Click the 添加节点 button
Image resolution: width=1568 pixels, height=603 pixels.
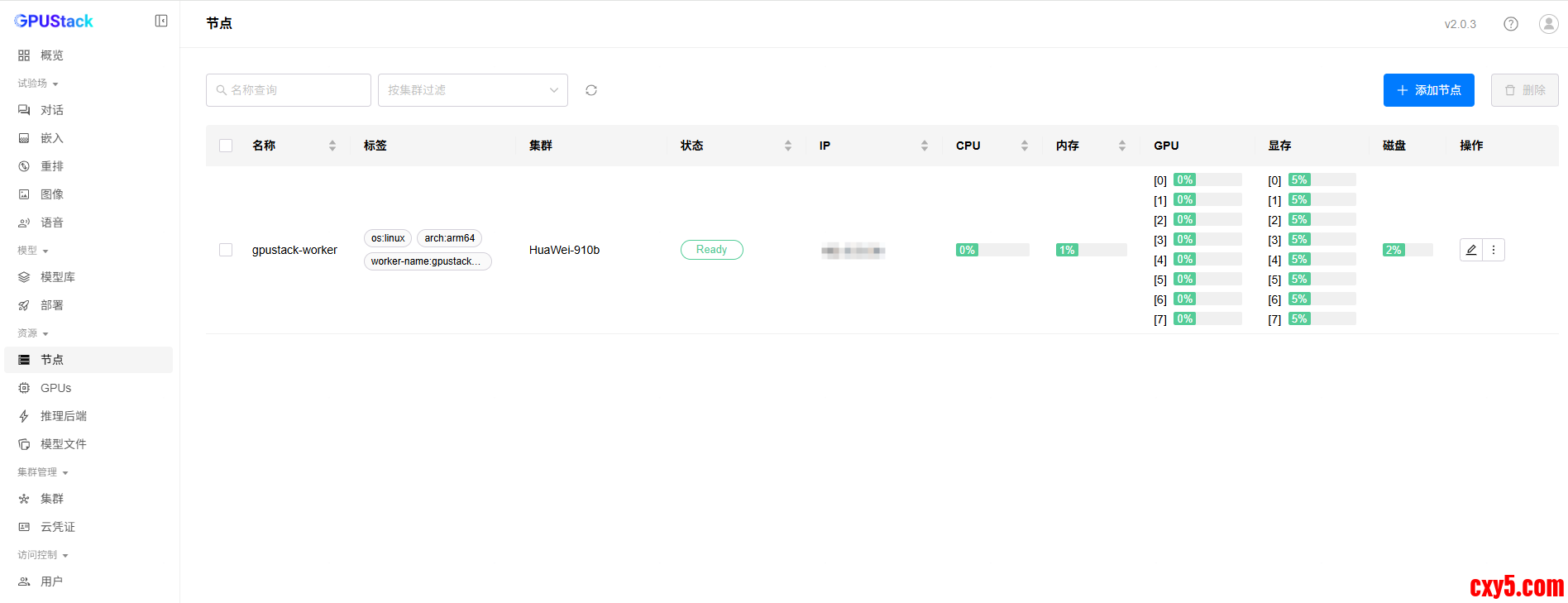1428,90
